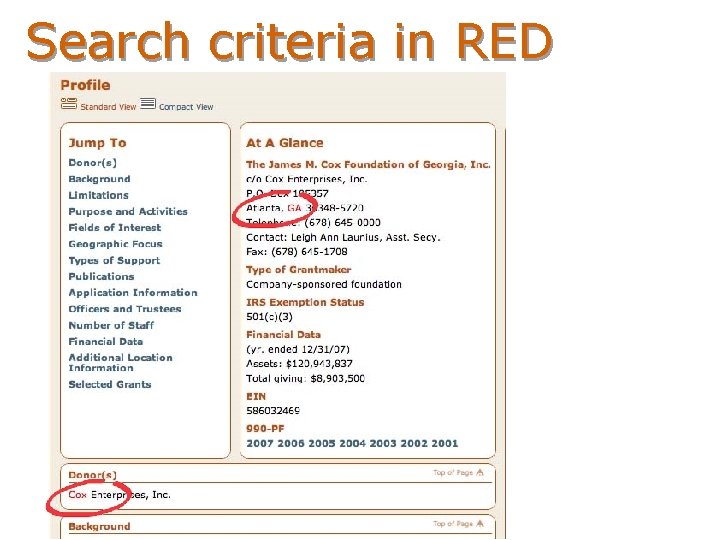Image resolution: width=720 pixels, height=540 pixels.
Task: Click the Top of Page text in Background section
Action: (453, 523)
